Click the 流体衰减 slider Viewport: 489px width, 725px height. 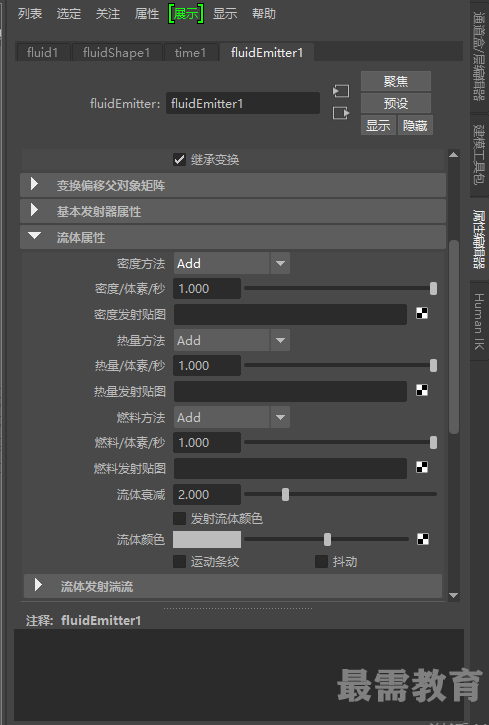click(x=341, y=494)
